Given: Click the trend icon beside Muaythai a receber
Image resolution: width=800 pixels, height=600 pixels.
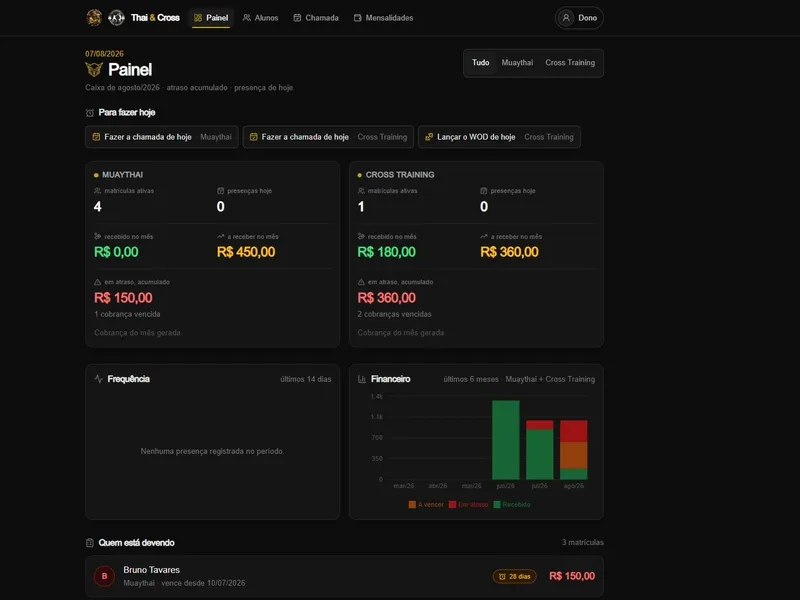Looking at the screenshot, I should (x=220, y=237).
